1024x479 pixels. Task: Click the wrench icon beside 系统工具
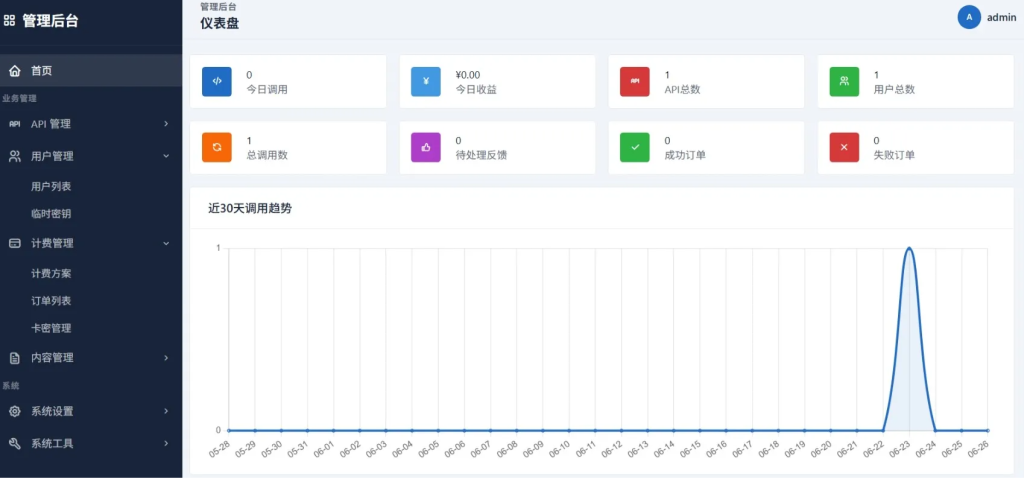[x=14, y=444]
